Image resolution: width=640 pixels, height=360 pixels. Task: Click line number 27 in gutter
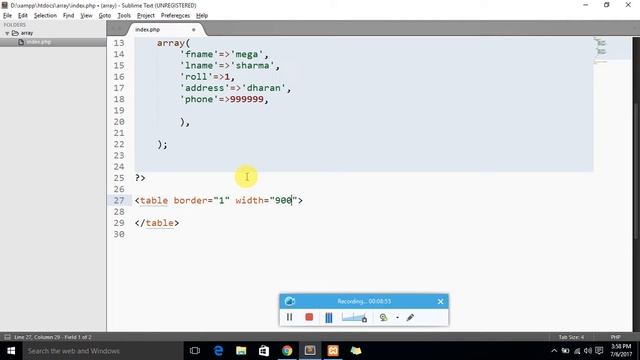click(x=119, y=200)
